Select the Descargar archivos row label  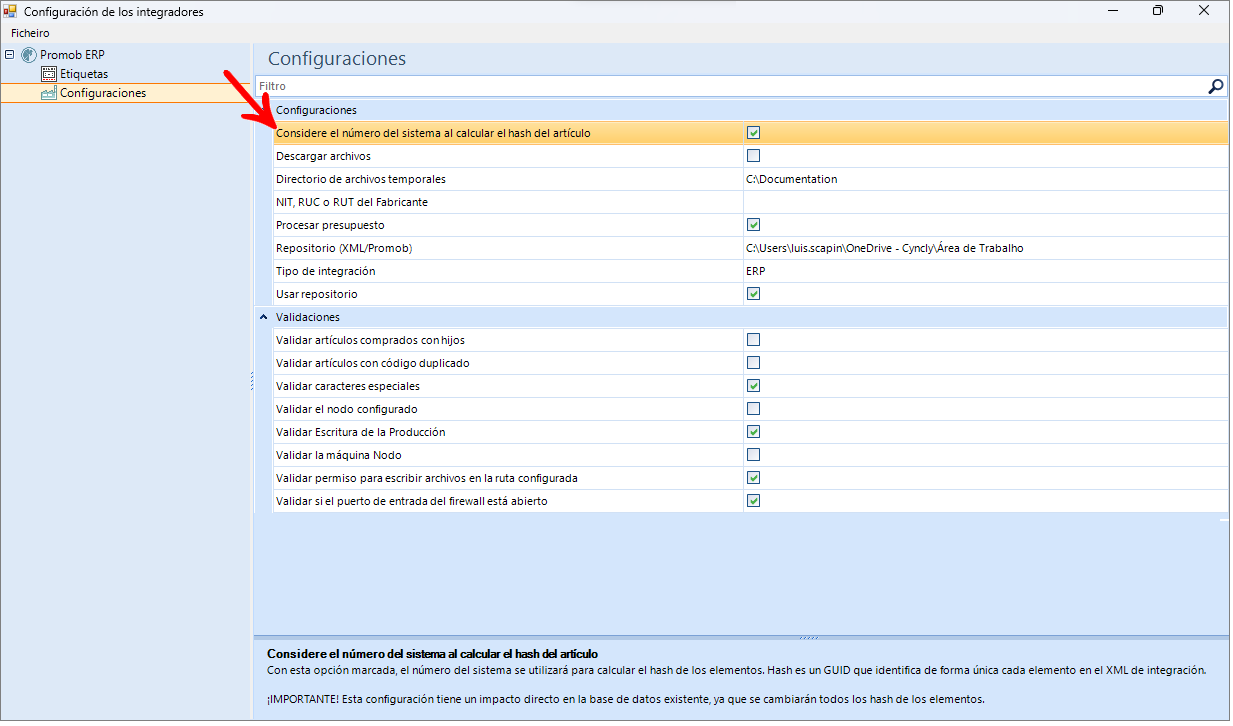point(323,156)
